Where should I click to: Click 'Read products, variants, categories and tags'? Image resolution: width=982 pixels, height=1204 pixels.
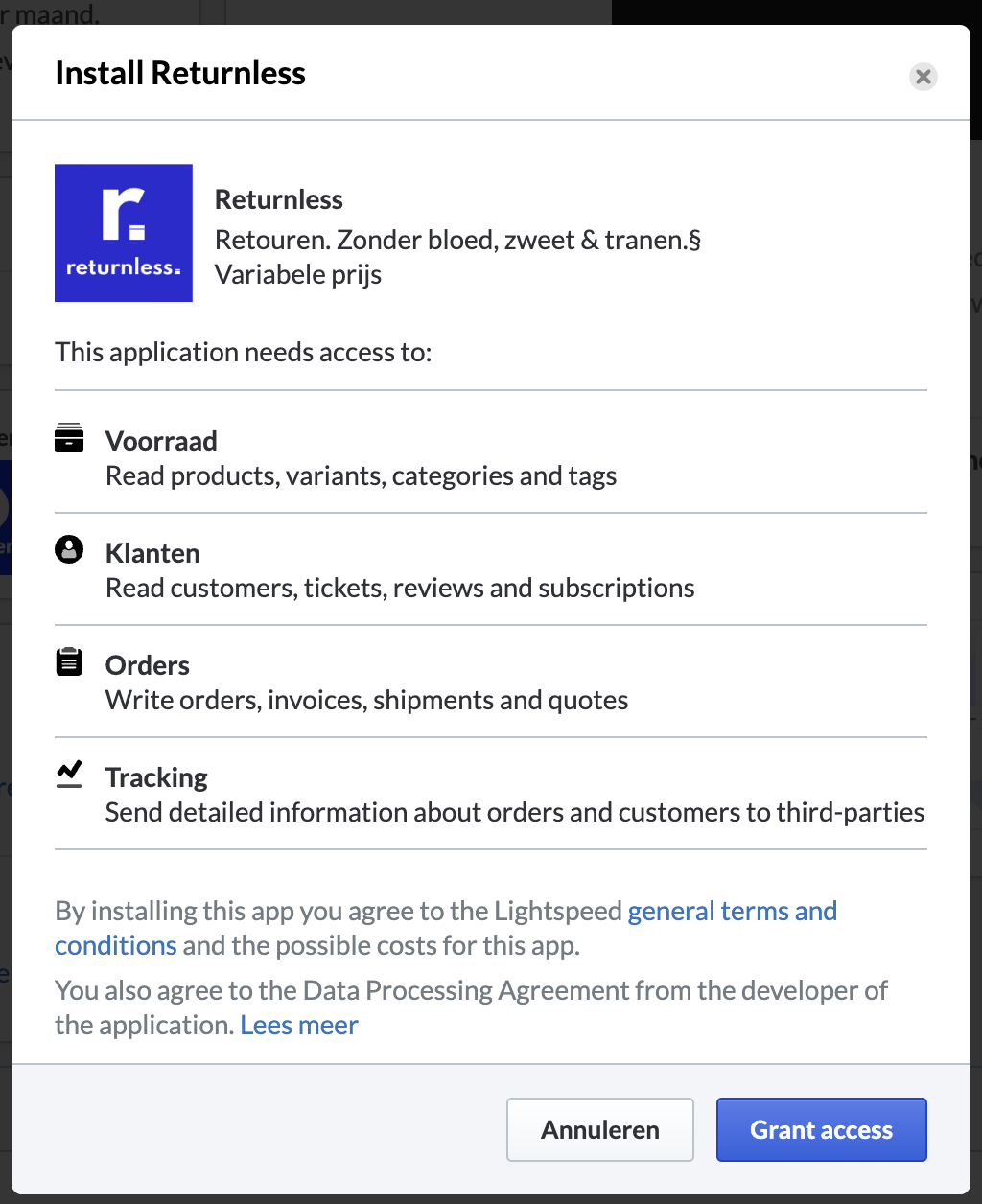coord(362,475)
